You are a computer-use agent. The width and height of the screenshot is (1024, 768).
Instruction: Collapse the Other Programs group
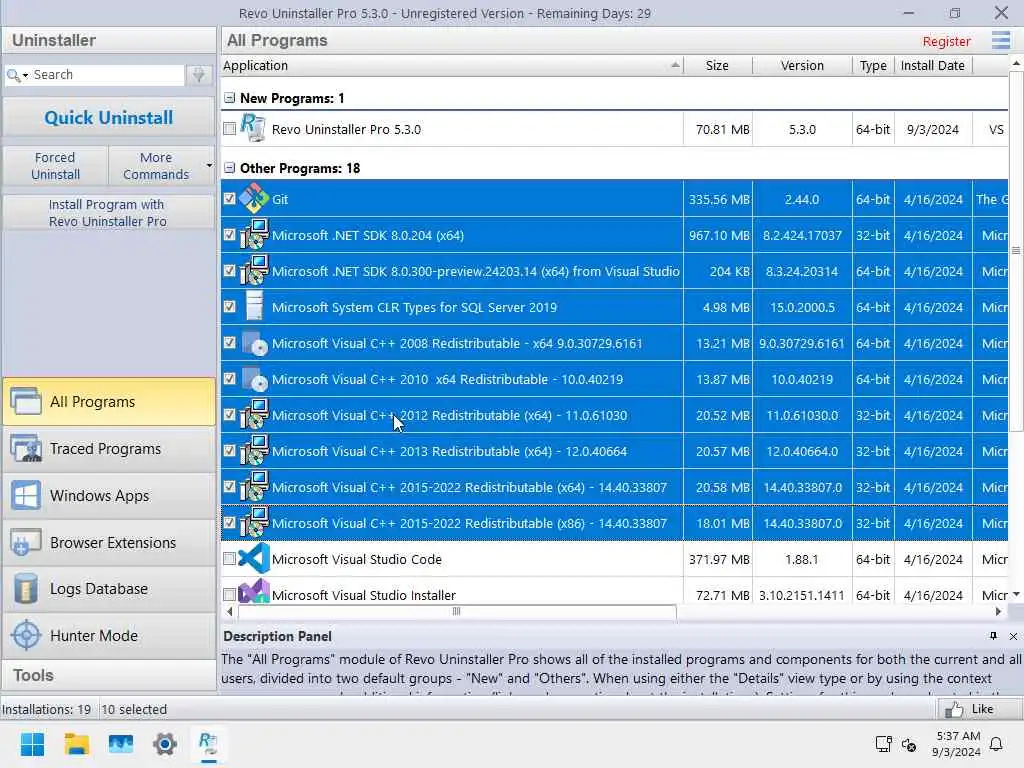coord(229,168)
